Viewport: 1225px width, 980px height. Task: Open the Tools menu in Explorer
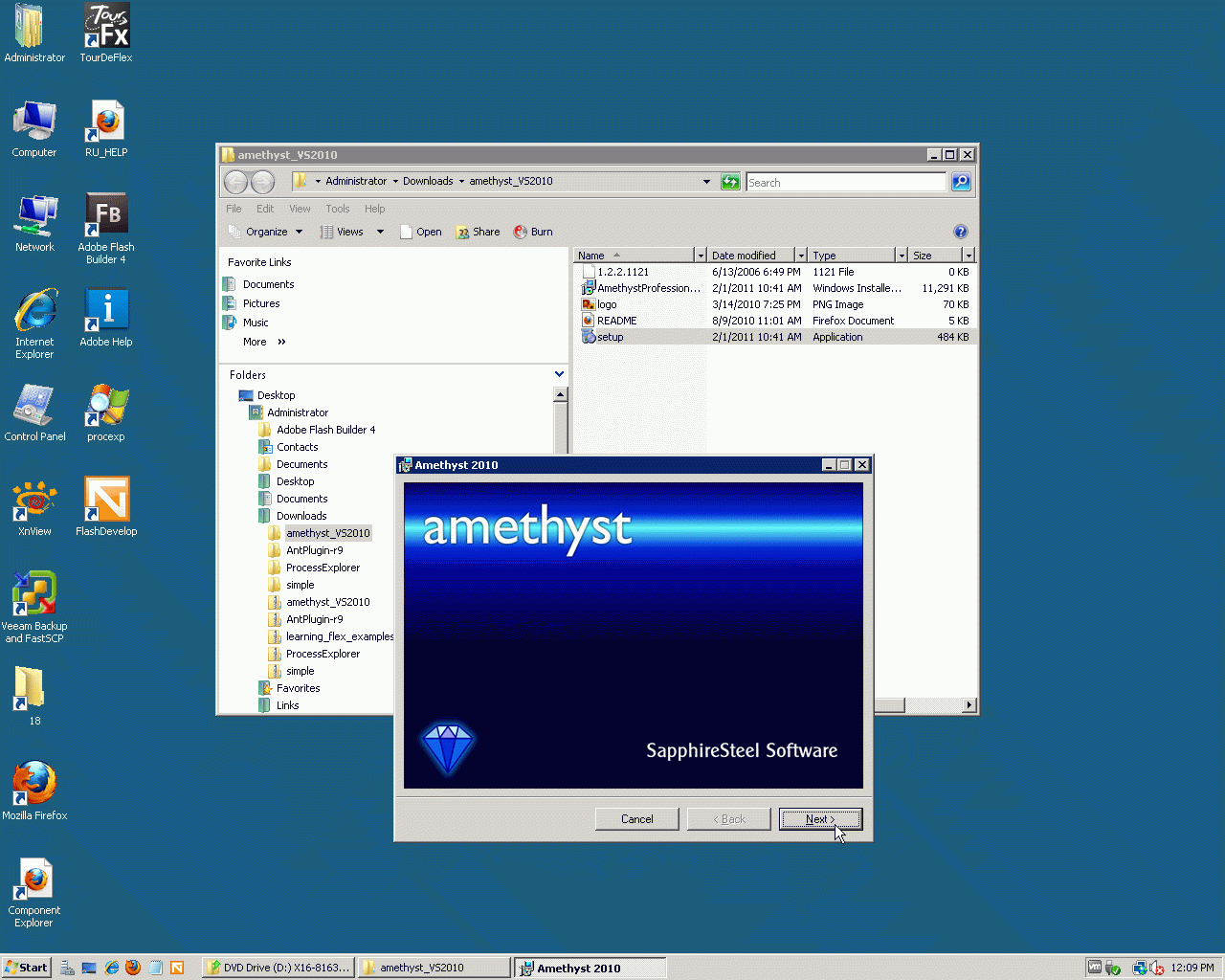(x=338, y=209)
